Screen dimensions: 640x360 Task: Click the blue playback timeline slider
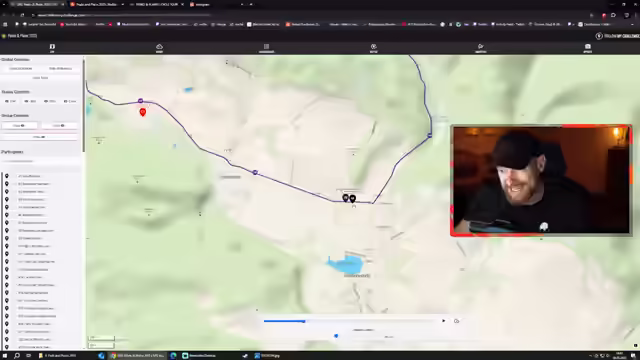[x=350, y=321]
